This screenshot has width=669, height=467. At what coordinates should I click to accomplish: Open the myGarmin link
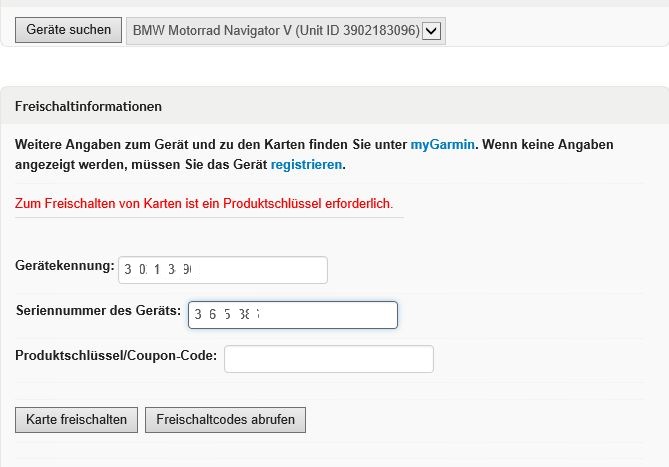click(441, 144)
